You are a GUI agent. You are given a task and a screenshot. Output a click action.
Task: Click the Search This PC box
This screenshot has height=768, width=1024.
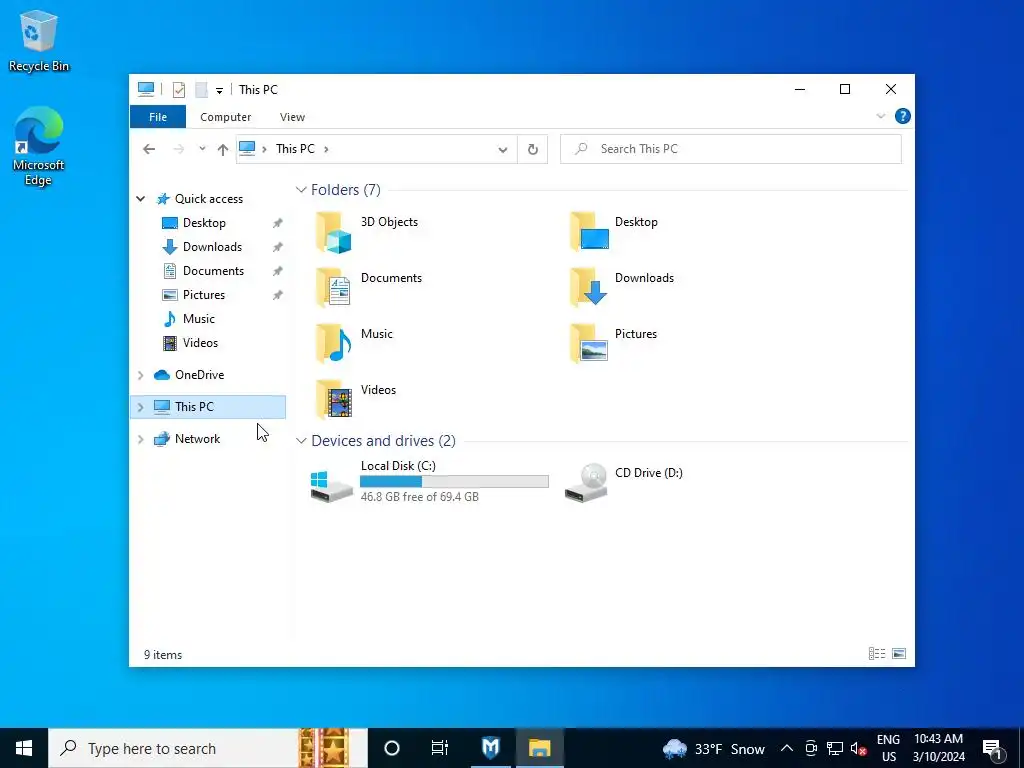[x=731, y=149]
